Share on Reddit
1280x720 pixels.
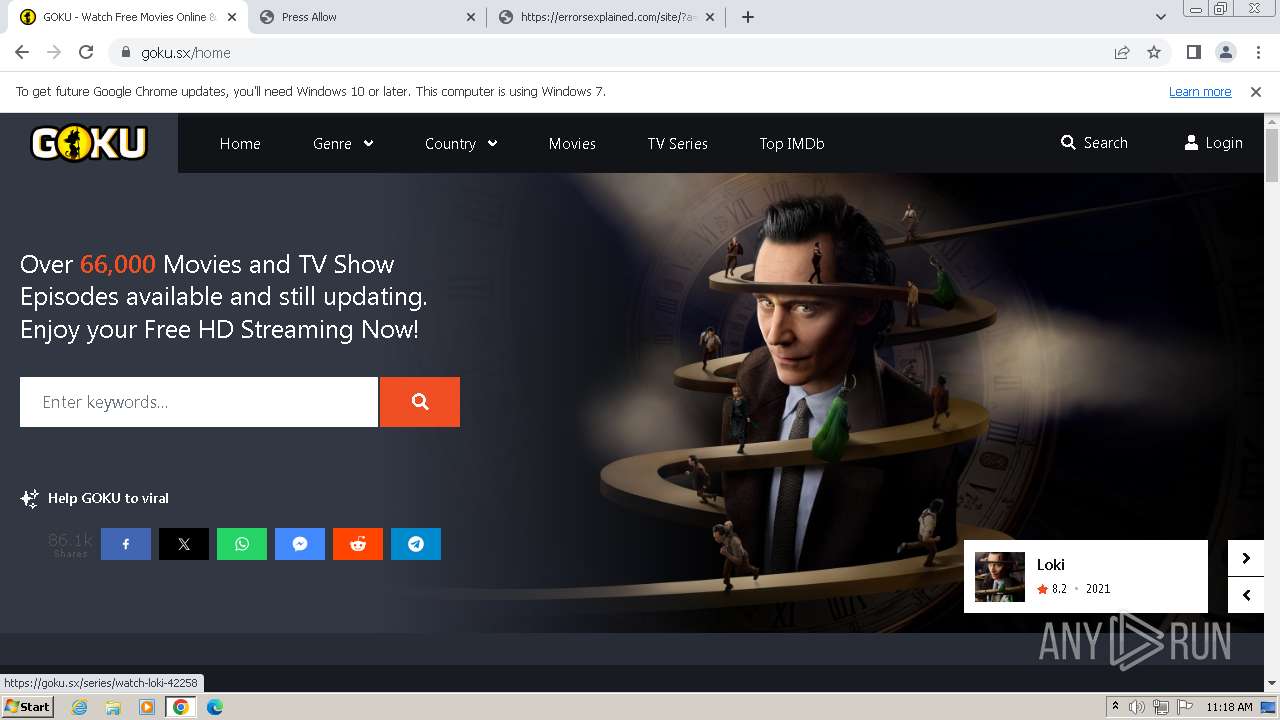pos(358,544)
